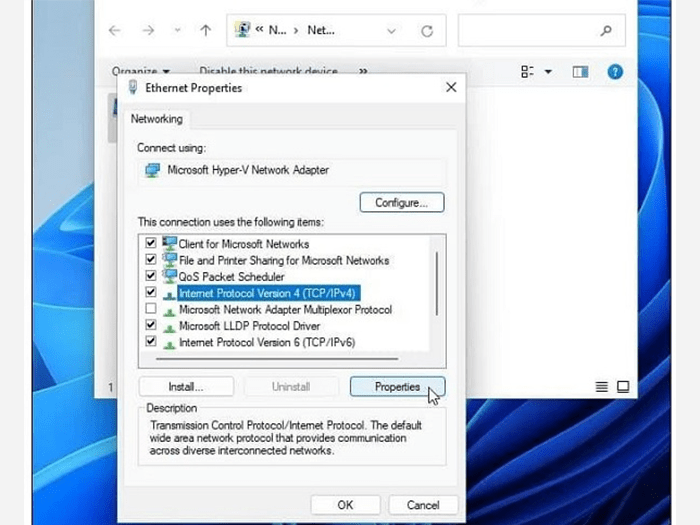Click the N... breadcrumb segment

point(277,30)
